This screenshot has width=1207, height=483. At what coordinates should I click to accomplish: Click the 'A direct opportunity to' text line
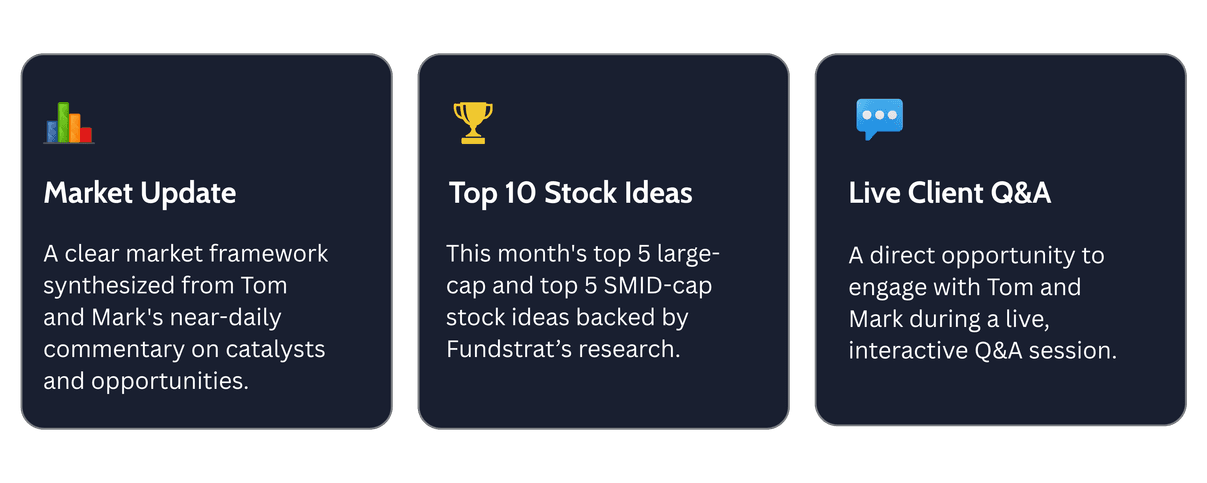coord(976,255)
